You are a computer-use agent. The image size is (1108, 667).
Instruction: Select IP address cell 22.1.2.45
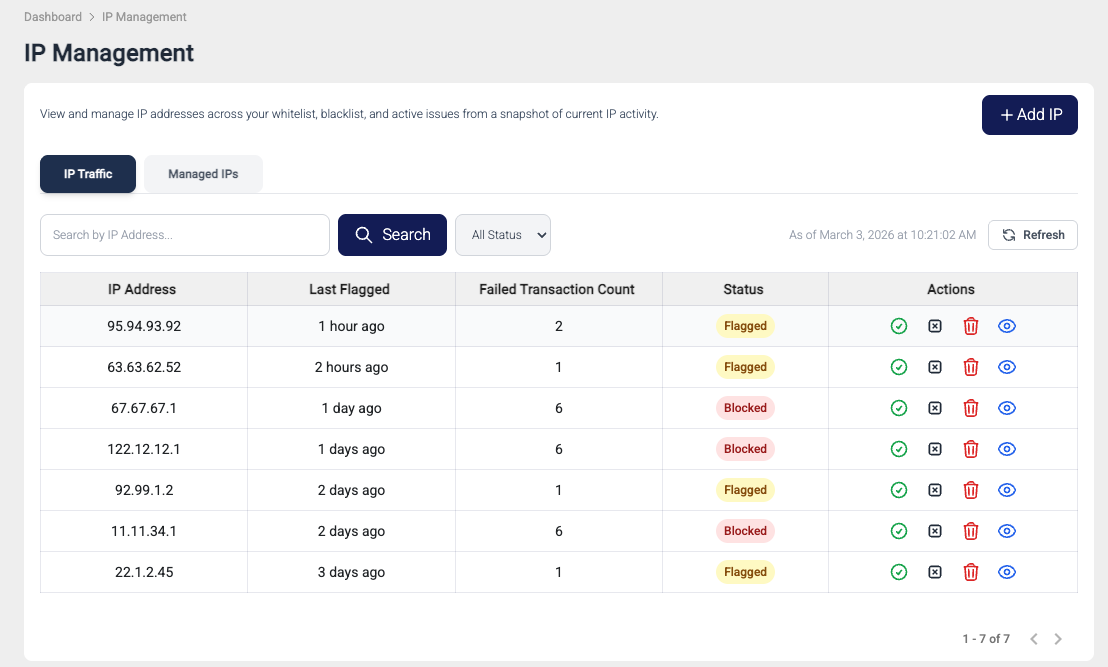143,572
